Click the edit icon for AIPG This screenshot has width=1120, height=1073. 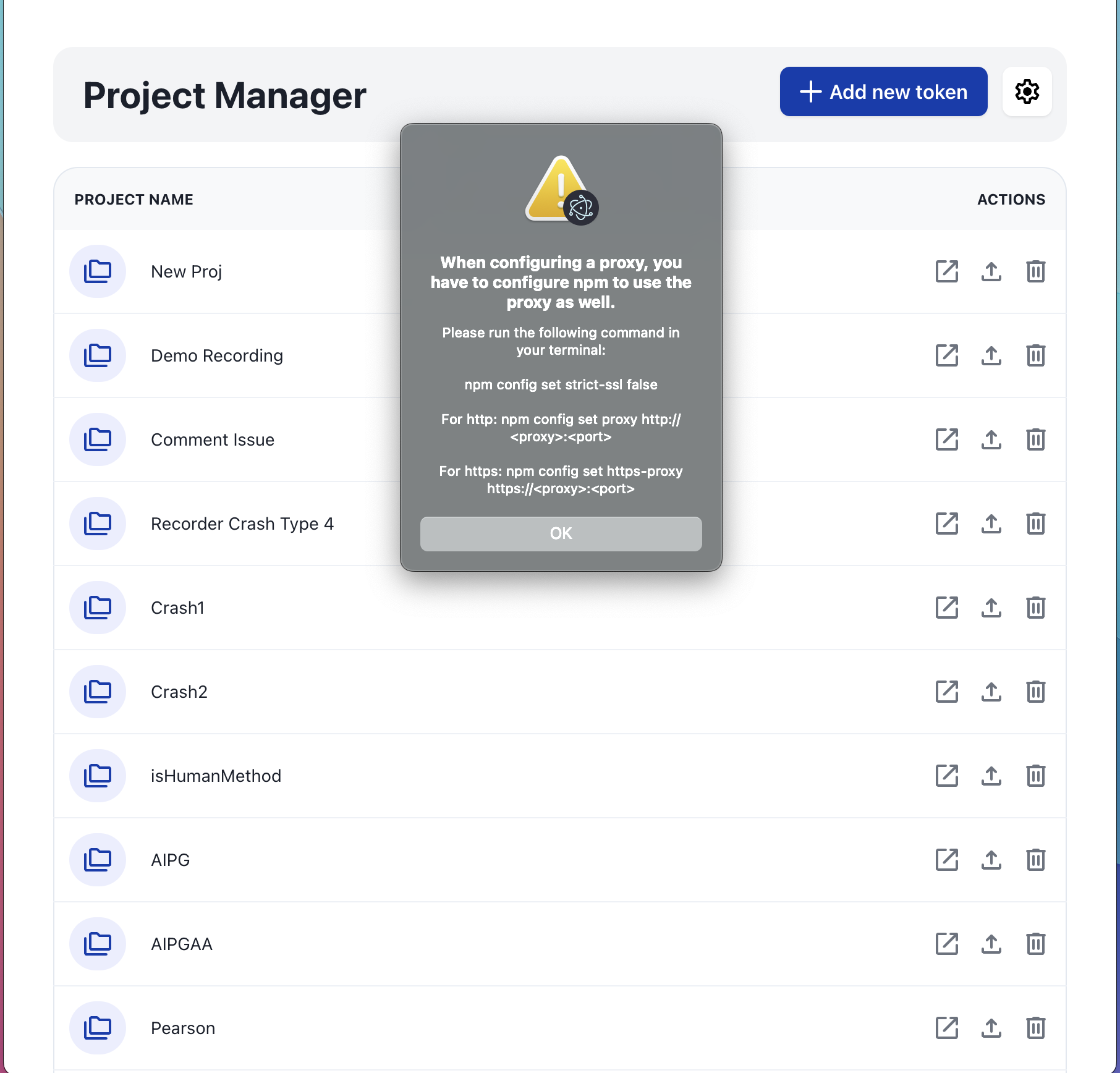(x=946, y=860)
